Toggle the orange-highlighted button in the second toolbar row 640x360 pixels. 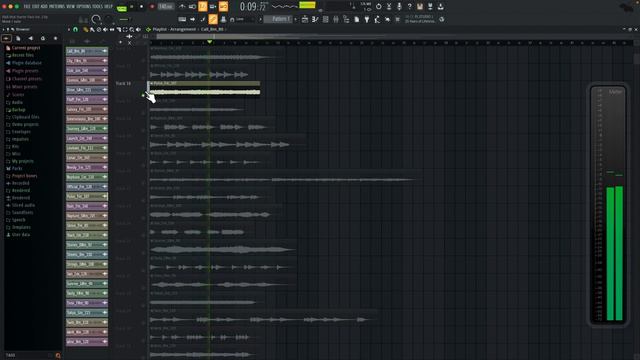pyautogui.click(x=213, y=19)
